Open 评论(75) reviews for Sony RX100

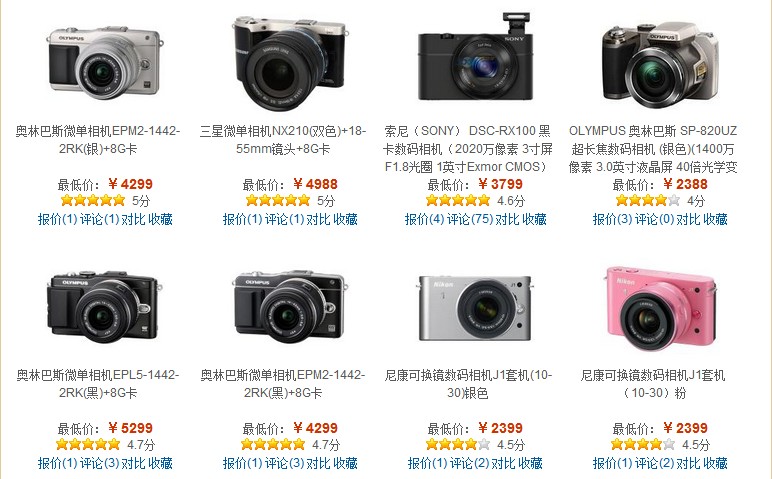point(470,219)
